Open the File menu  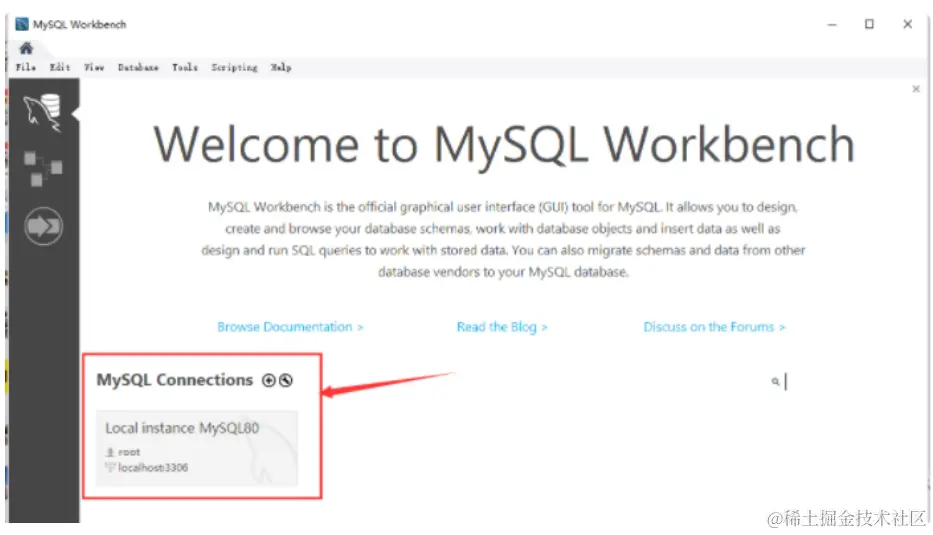[26, 67]
